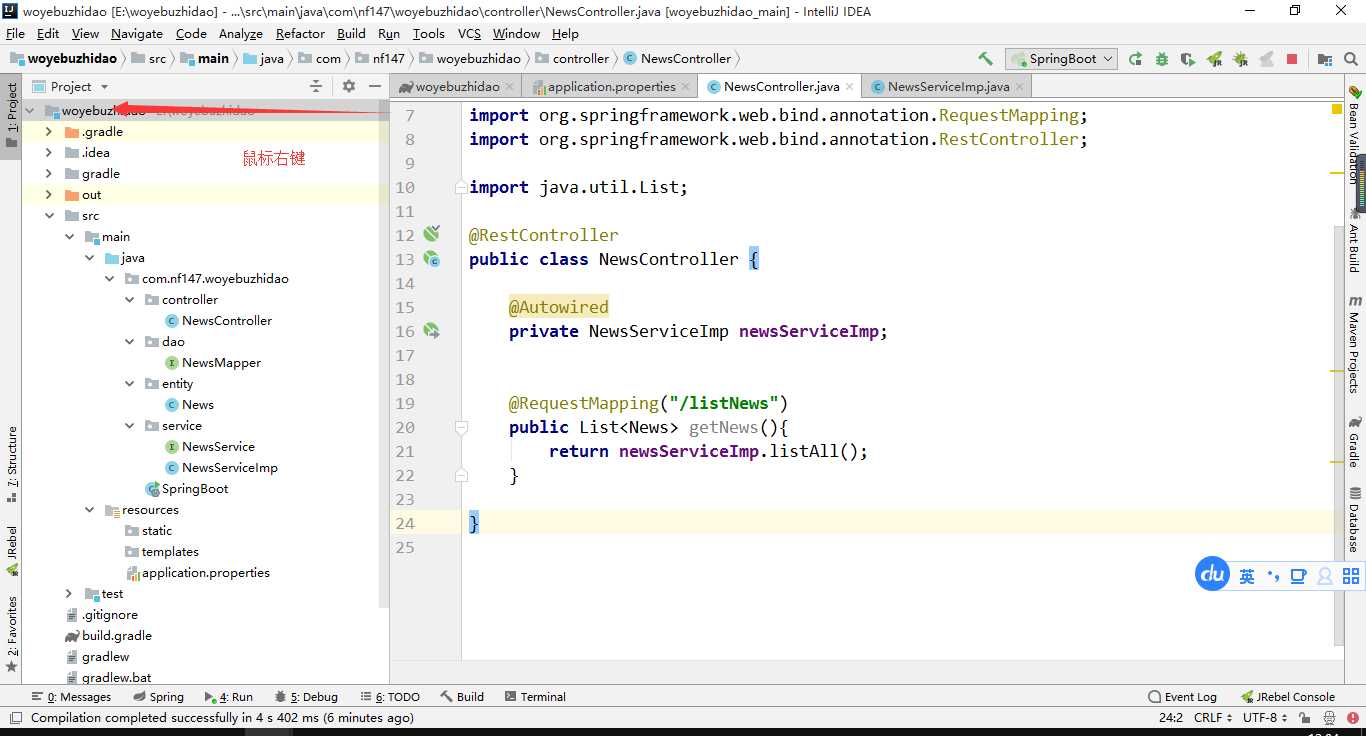The height and width of the screenshot is (736, 1366).
Task: Toggle the read-only lock icon
Action: (x=1305, y=718)
